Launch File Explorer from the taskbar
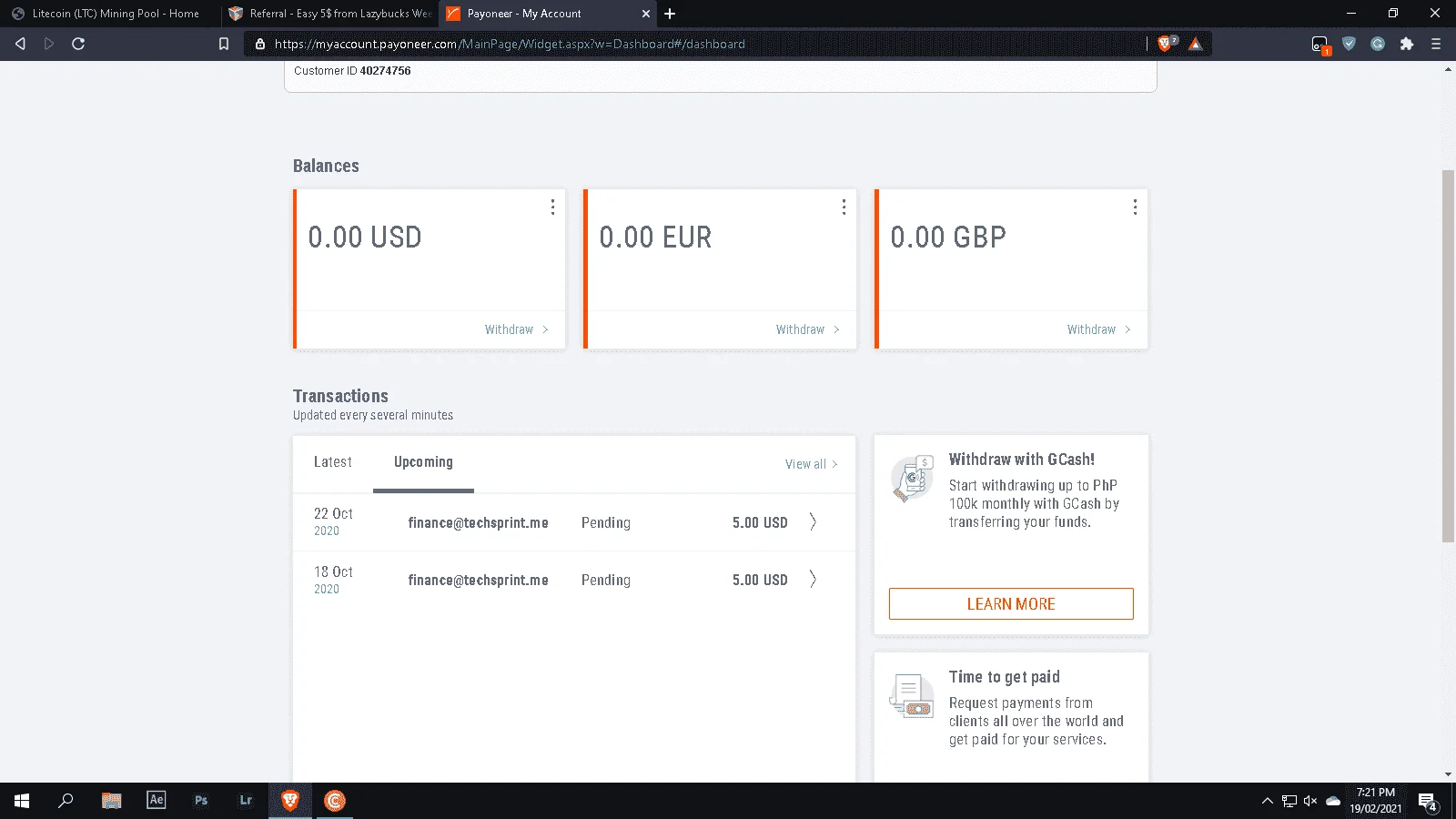This screenshot has width=1456, height=819. [x=111, y=801]
